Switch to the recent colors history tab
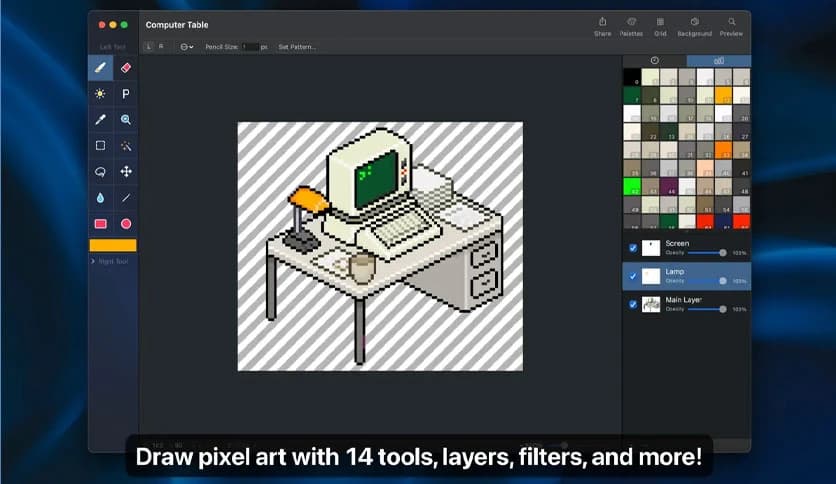The height and width of the screenshot is (484, 836). point(655,61)
